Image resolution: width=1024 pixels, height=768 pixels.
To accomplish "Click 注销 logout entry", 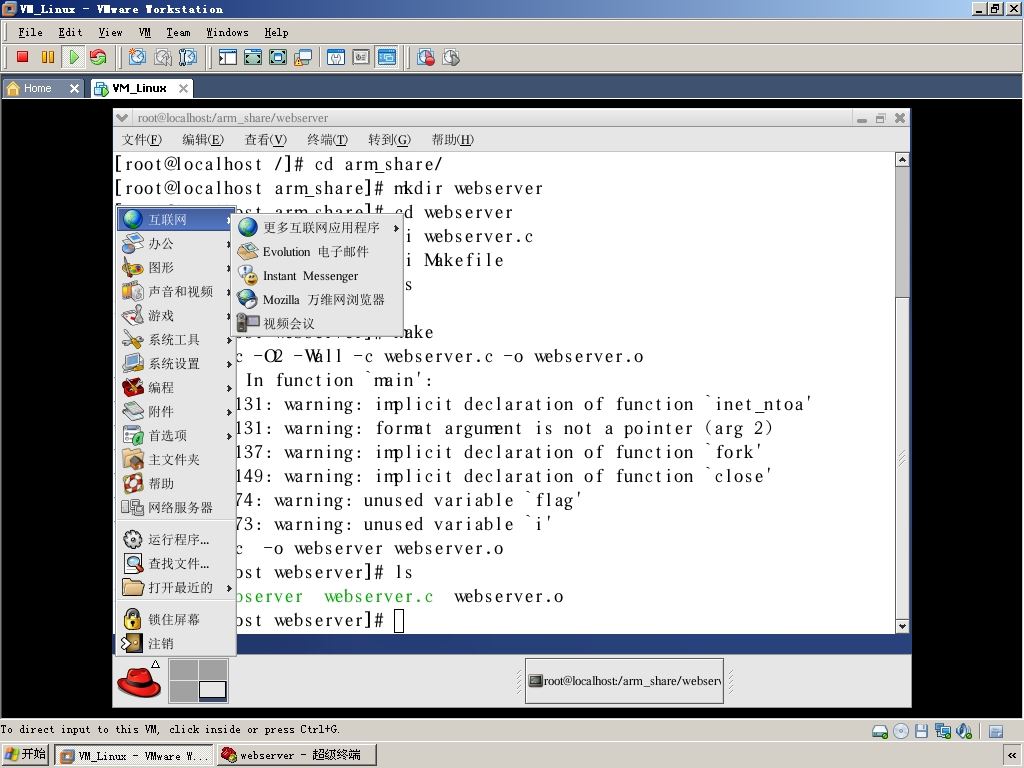I will 176,643.
